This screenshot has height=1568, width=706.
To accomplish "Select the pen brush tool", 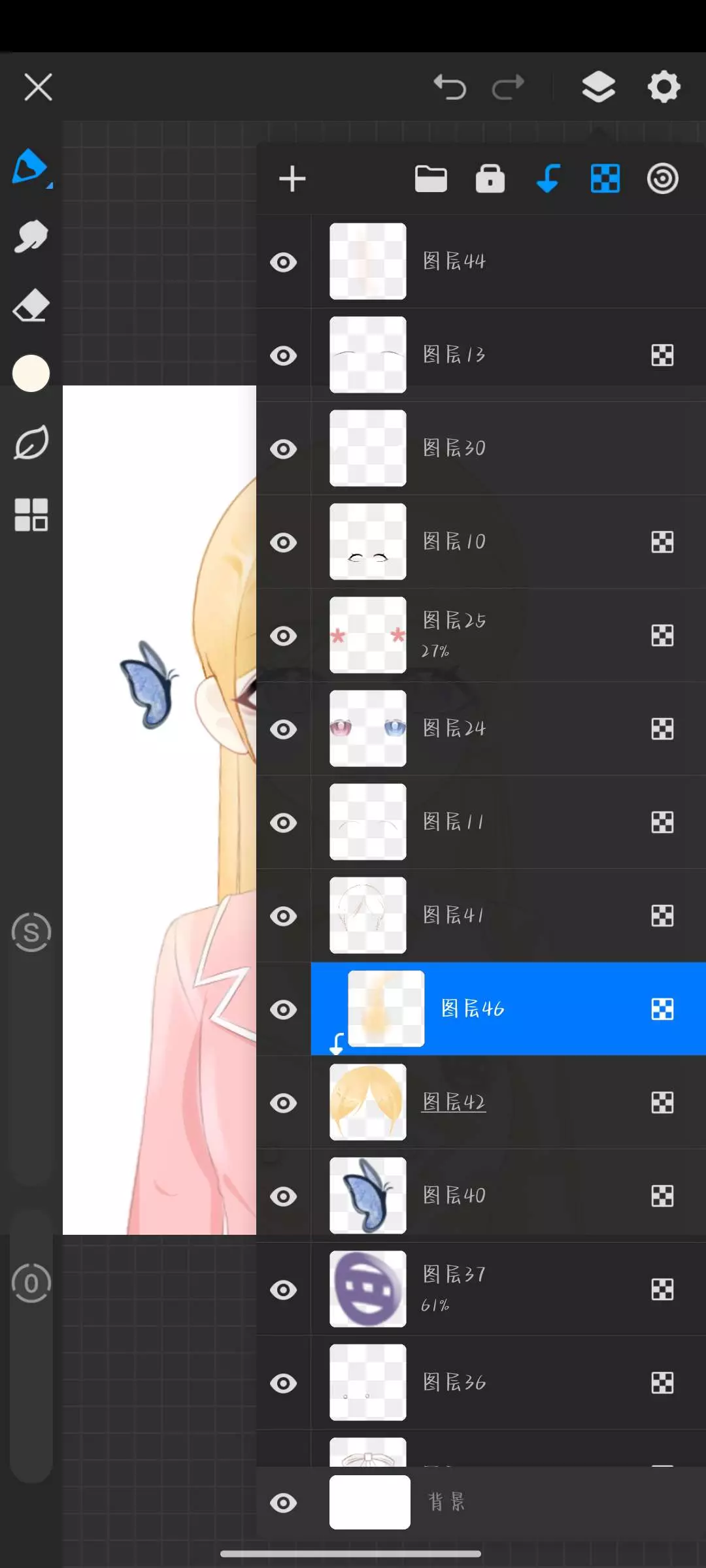I will (30, 167).
